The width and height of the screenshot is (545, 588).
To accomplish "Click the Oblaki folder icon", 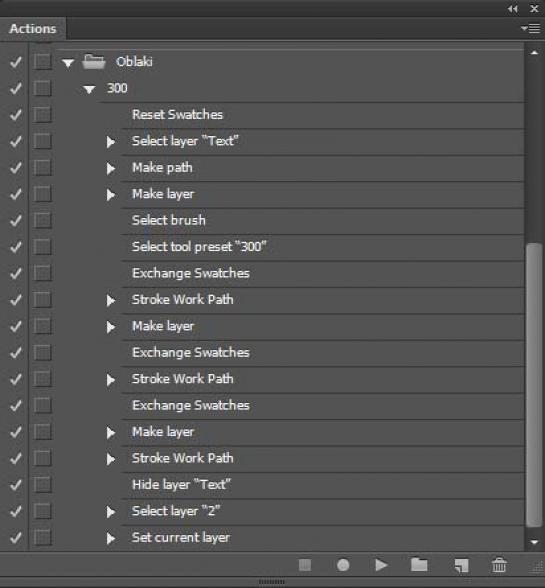I will tap(93, 62).
